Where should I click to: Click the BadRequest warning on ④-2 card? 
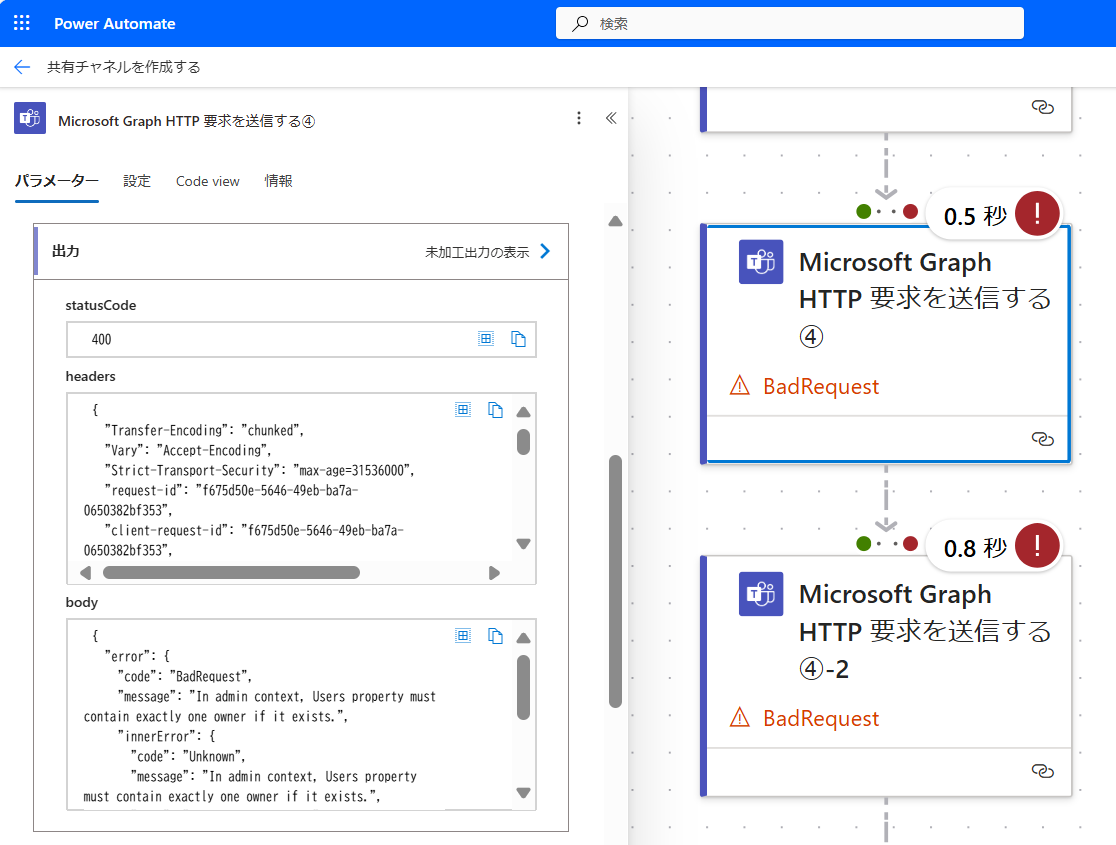(x=821, y=718)
